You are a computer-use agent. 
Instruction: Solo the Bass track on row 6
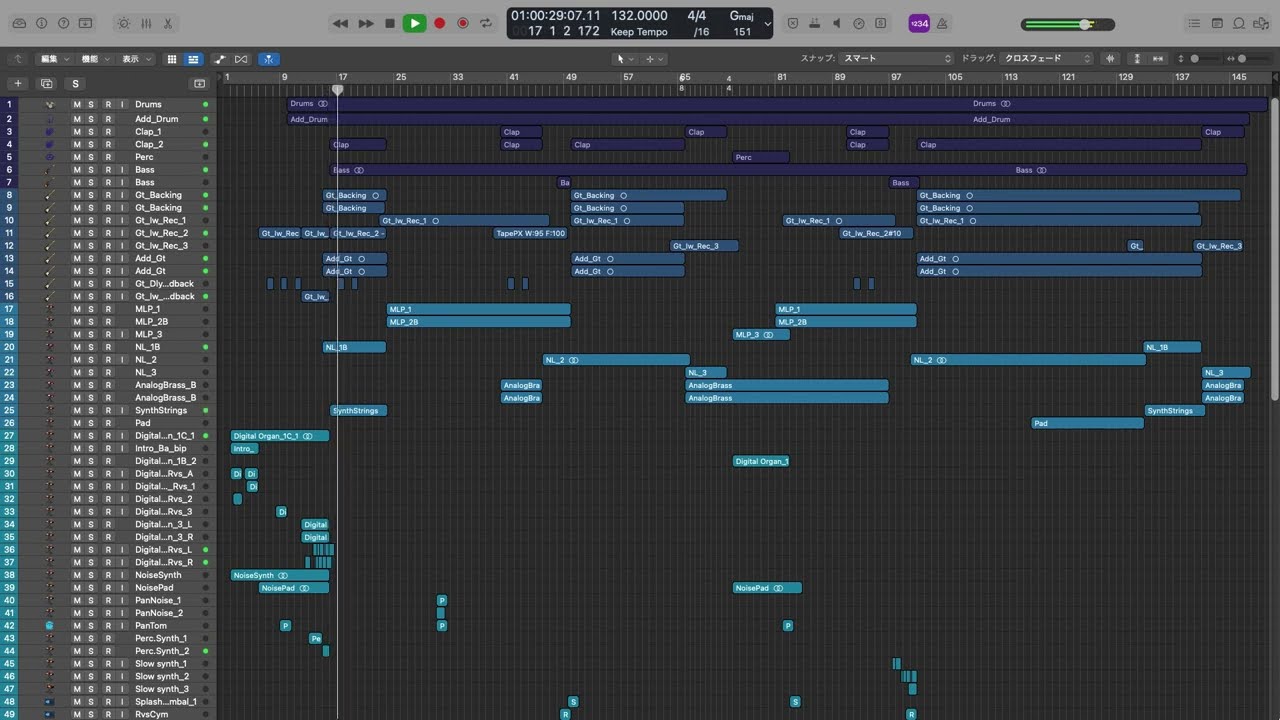coord(91,170)
